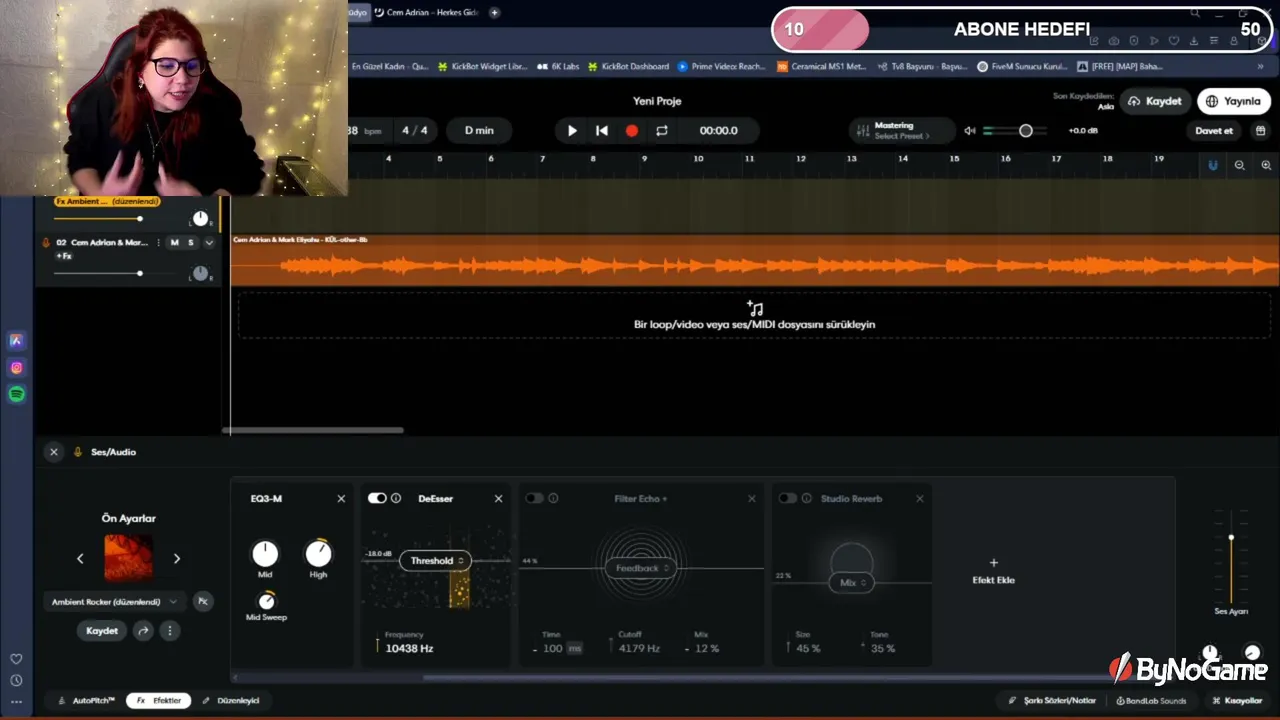1280x720 pixels.
Task: Switch to the Efektler tab
Action: pyautogui.click(x=159, y=701)
